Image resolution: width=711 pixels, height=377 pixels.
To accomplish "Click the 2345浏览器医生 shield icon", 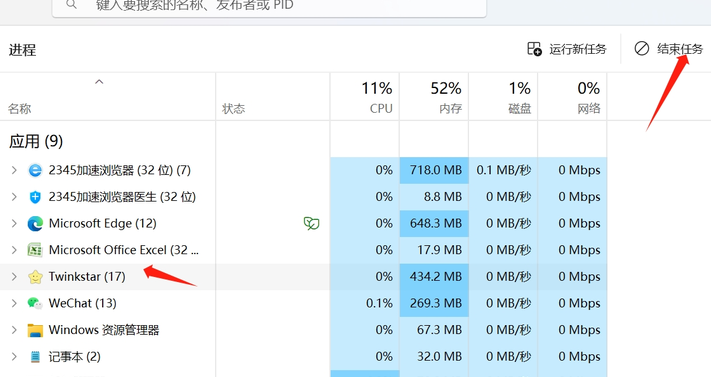I will [x=35, y=197].
